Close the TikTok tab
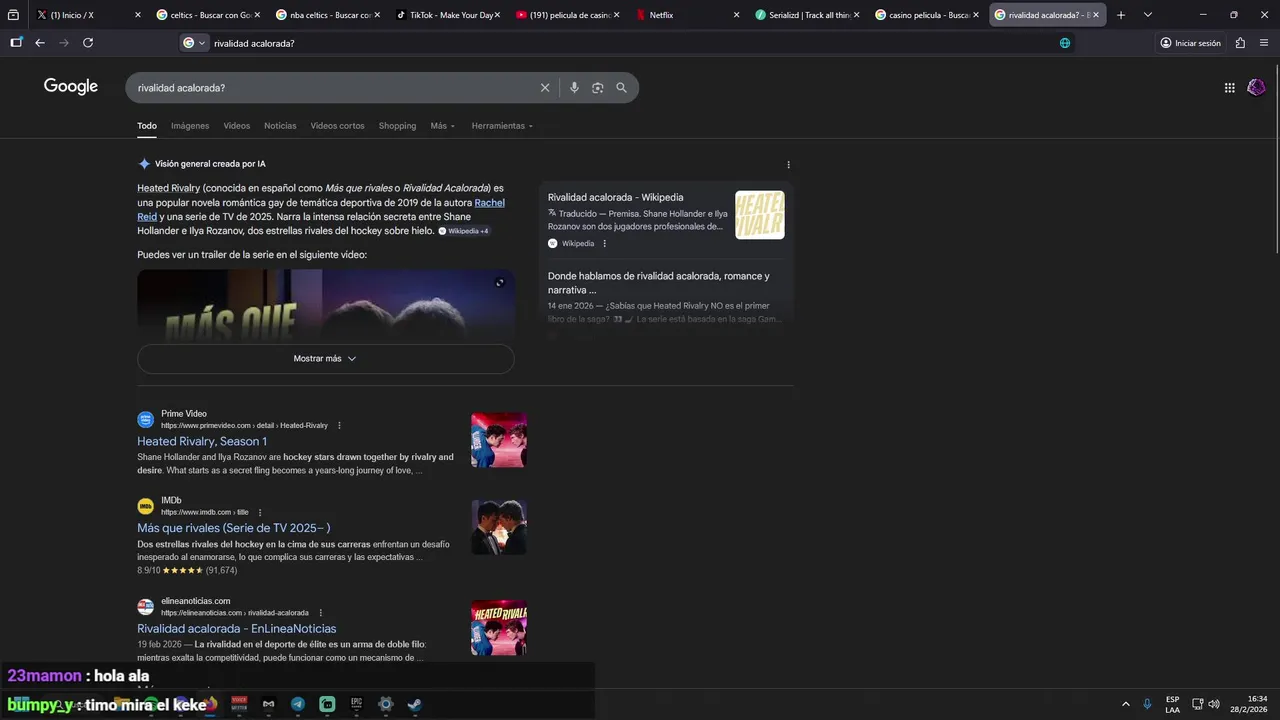Viewport: 1280px width, 720px height. (x=497, y=15)
